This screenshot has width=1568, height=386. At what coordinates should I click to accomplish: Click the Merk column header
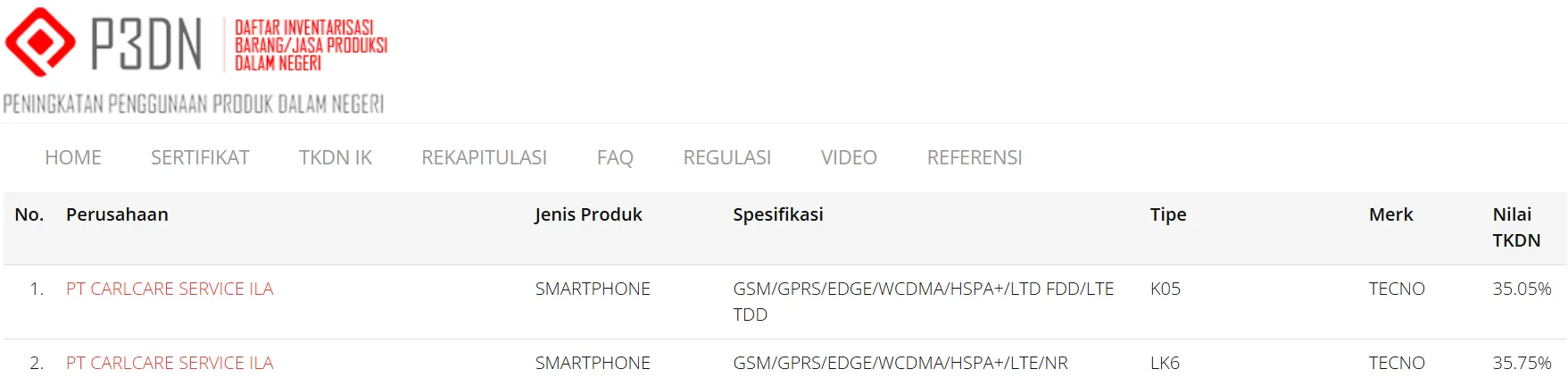click(1390, 215)
